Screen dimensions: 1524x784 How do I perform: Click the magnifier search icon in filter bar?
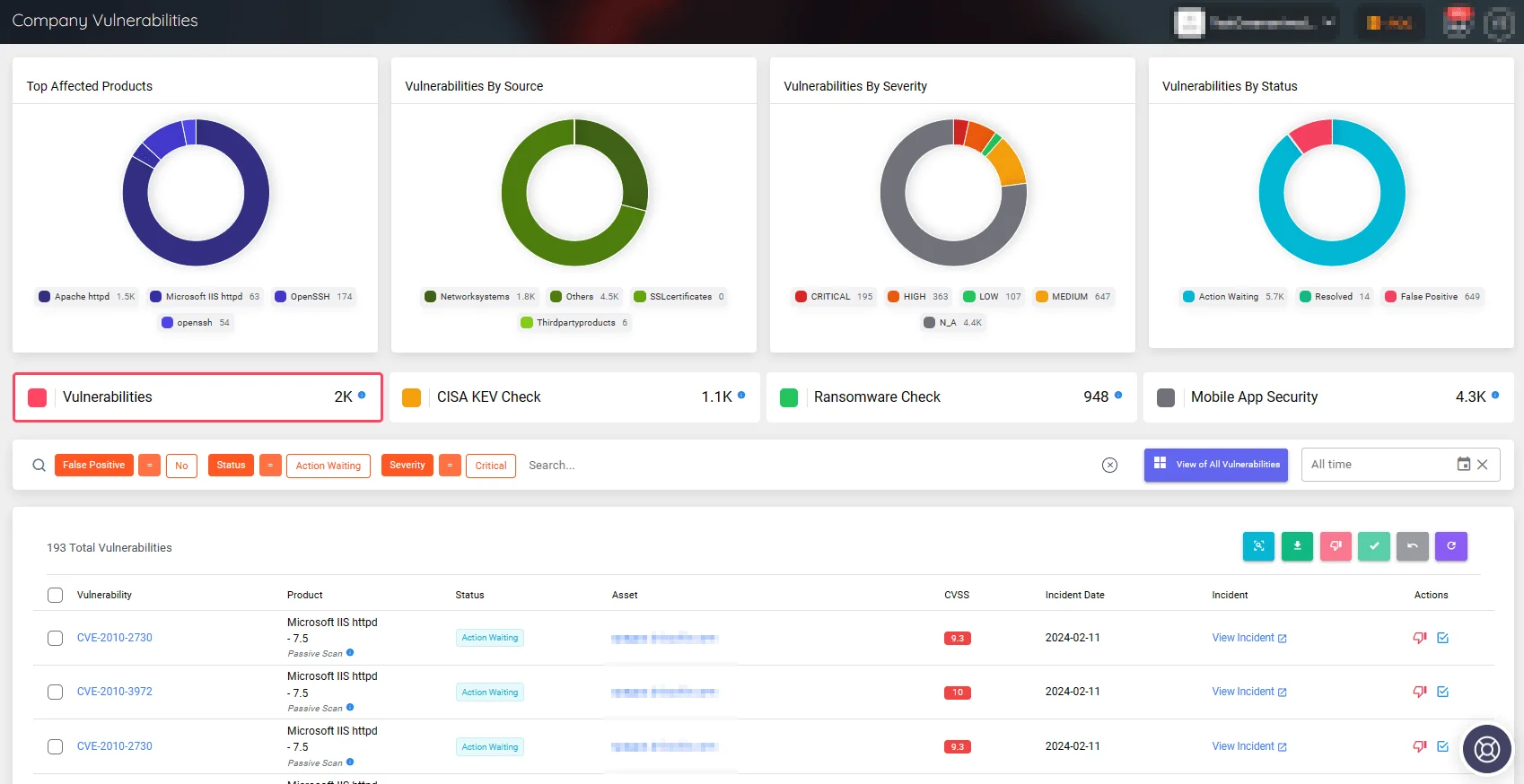point(39,465)
